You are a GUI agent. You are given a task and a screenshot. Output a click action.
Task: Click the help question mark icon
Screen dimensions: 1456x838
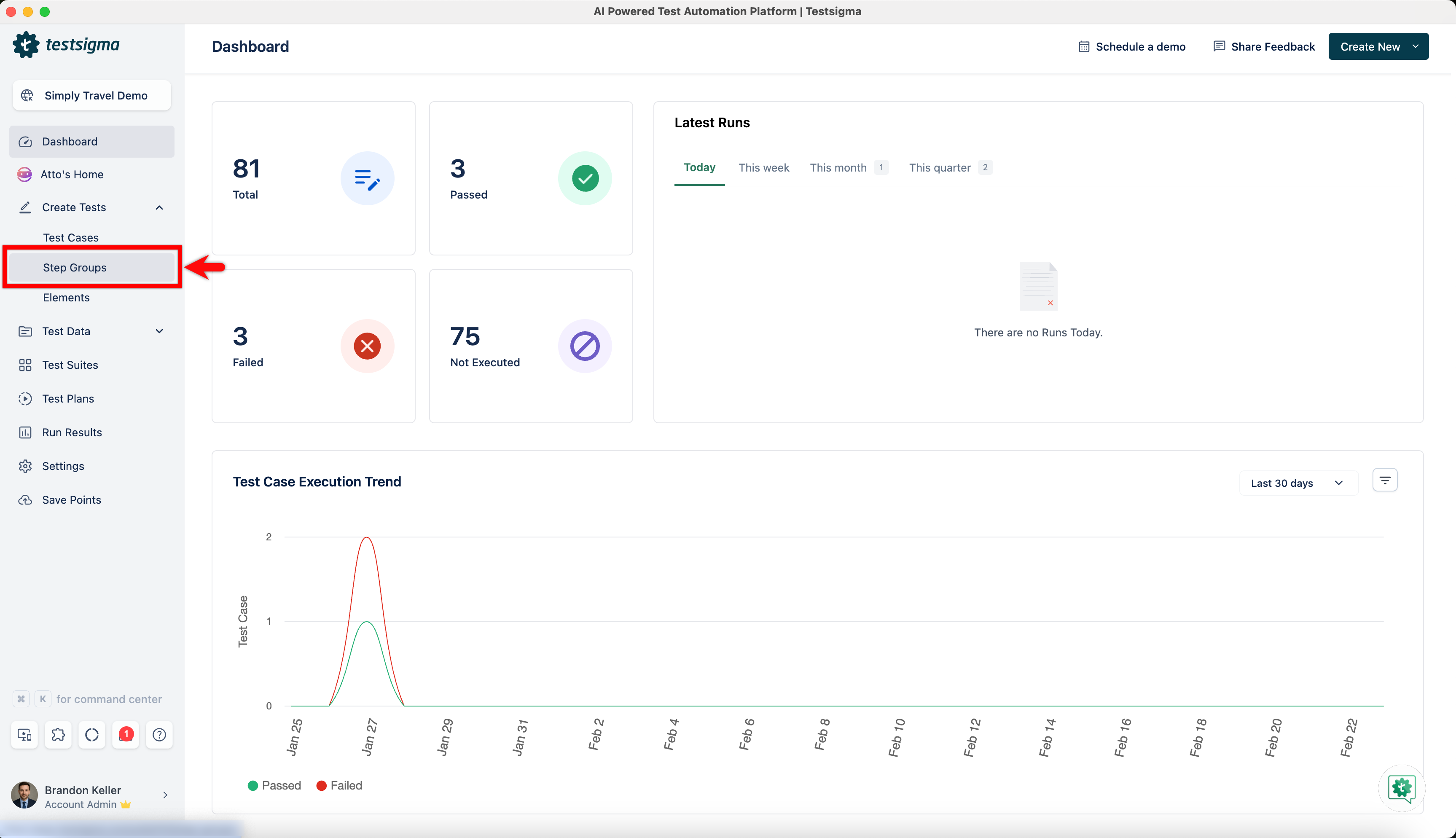point(159,734)
